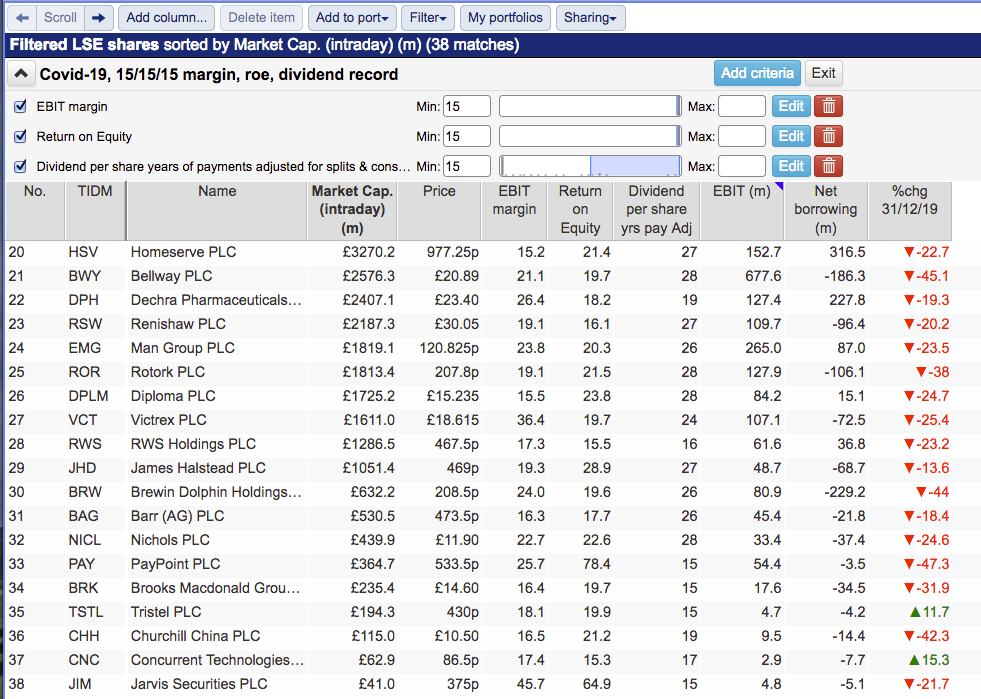This screenshot has height=699, width=981.
Task: Sort by the Price column header
Action: pyautogui.click(x=439, y=210)
